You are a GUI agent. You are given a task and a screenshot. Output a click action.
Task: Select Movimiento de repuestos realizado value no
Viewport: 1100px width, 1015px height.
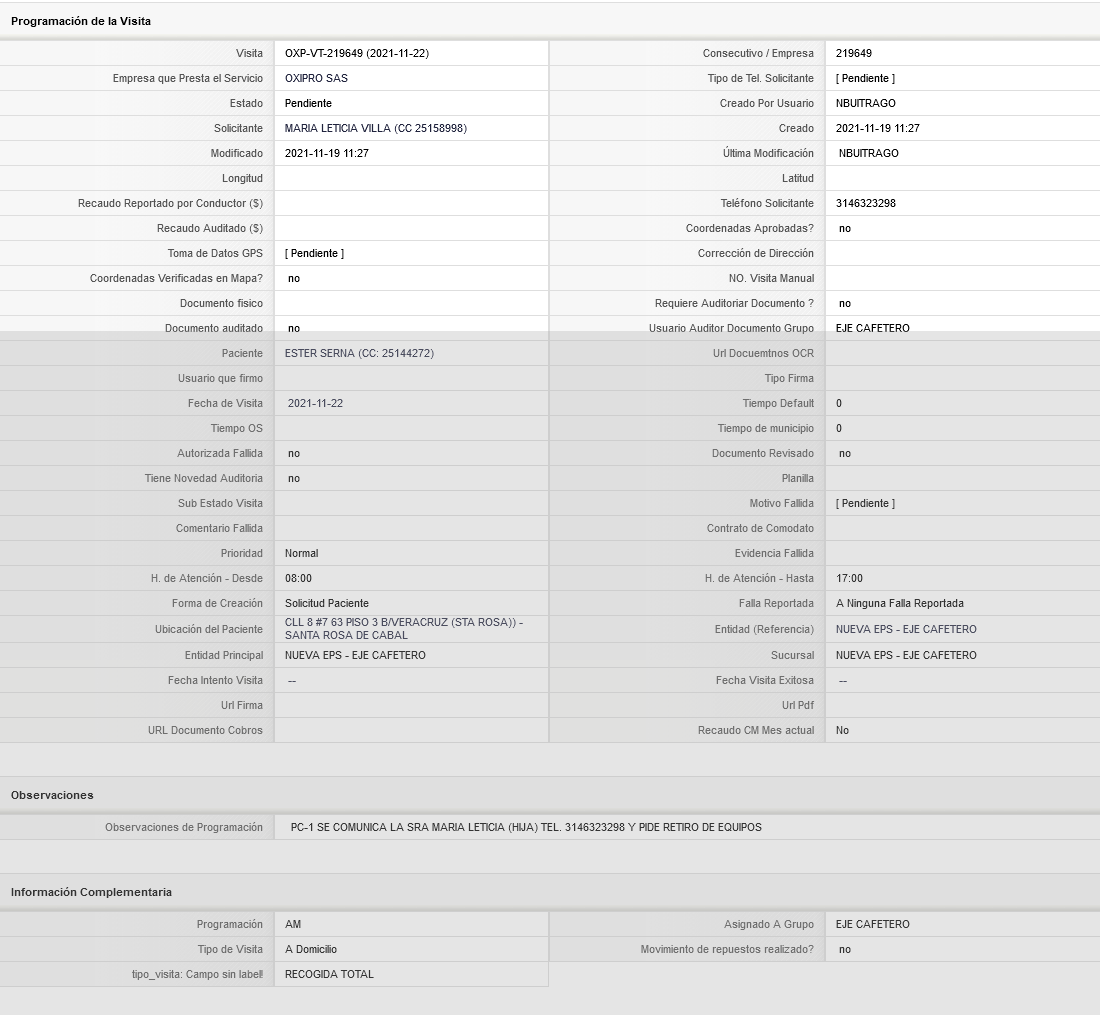(x=845, y=950)
